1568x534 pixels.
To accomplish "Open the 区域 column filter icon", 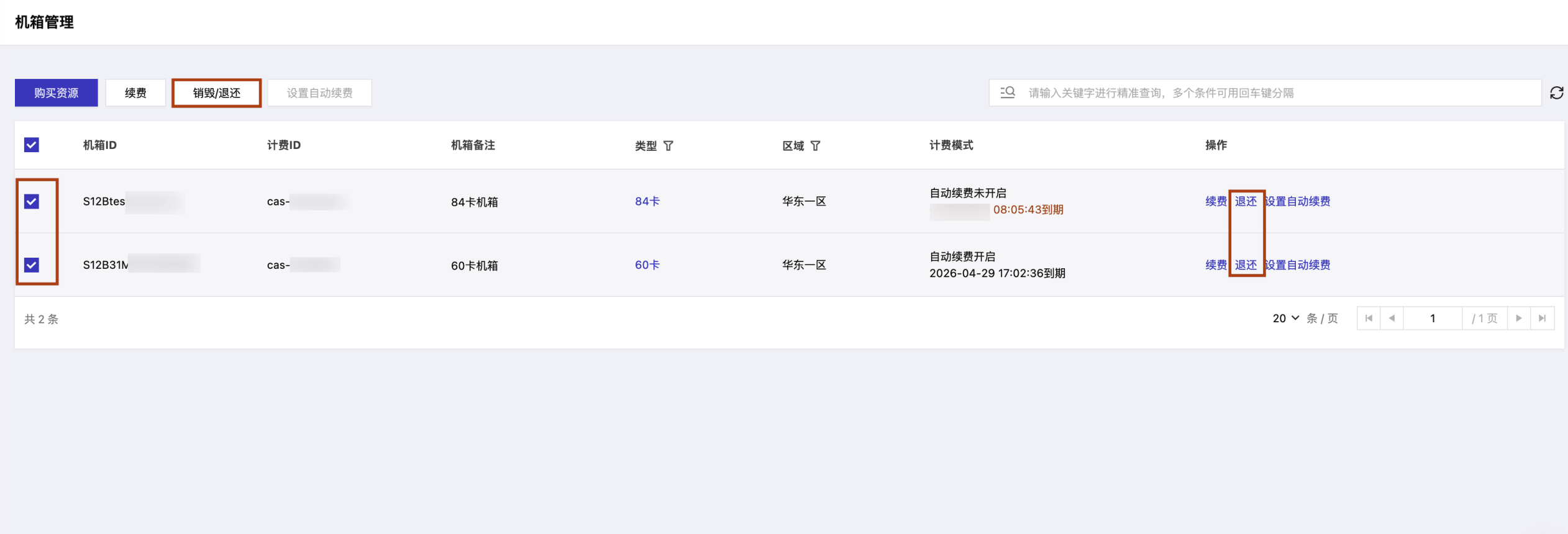I will click(816, 146).
